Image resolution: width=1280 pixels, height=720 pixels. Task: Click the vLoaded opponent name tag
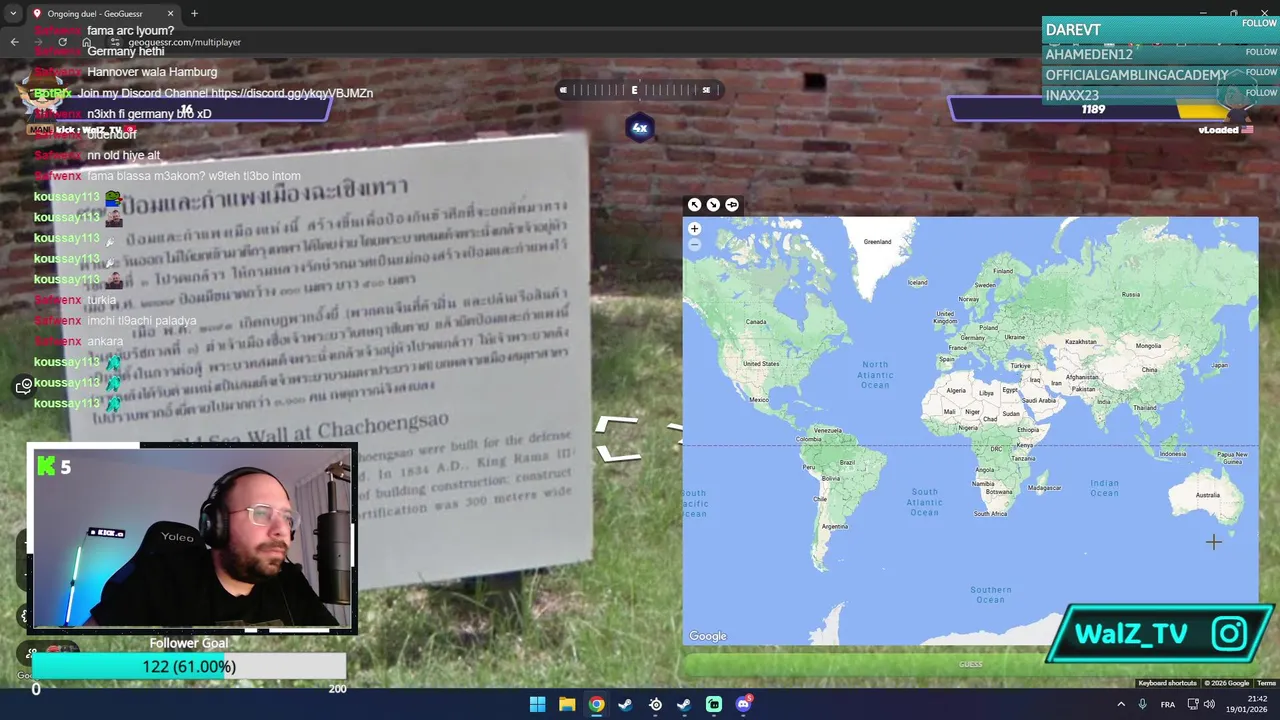1225,130
